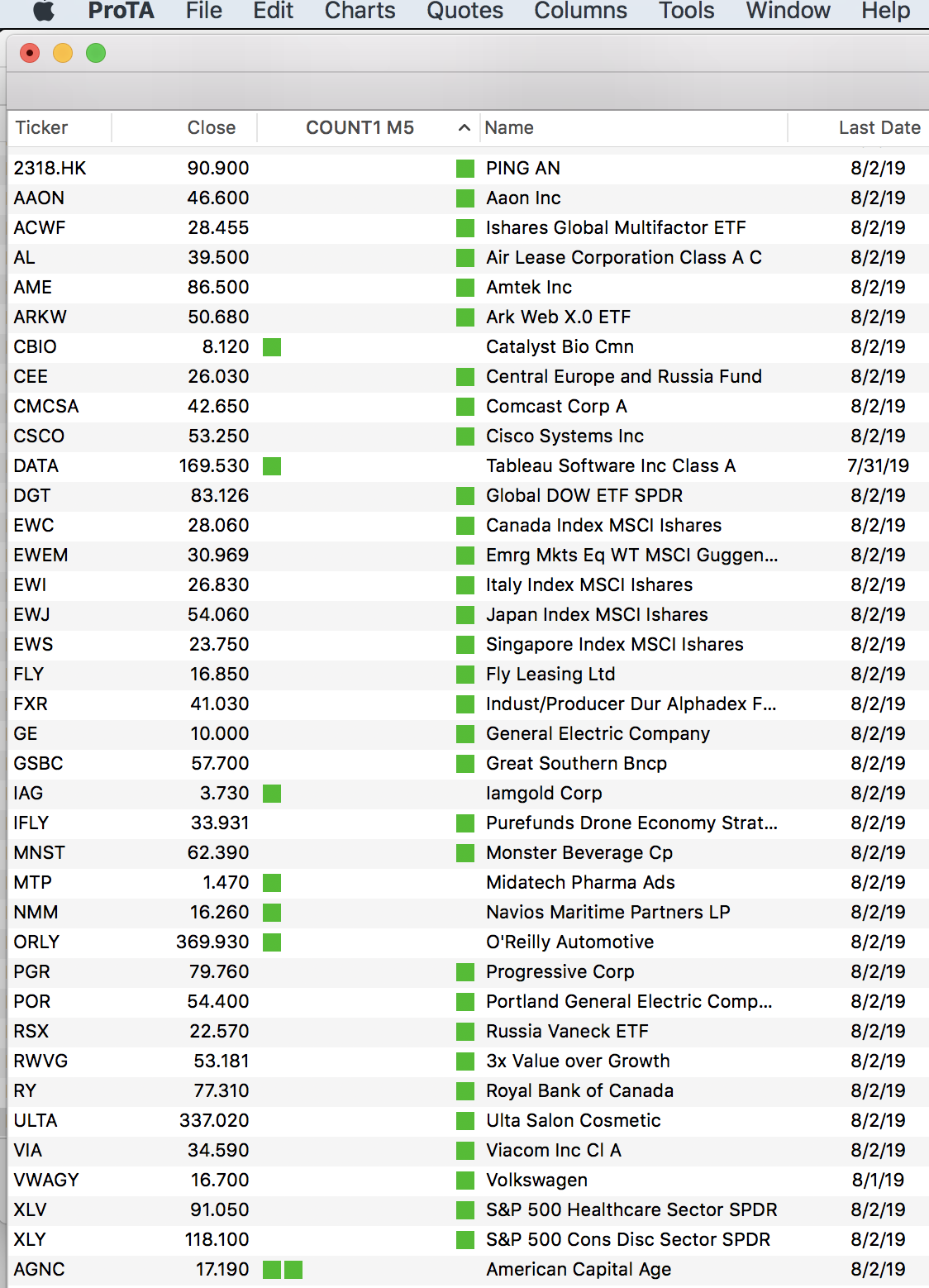Sort by the Close column header
This screenshot has height=1288, width=929.
211,128
